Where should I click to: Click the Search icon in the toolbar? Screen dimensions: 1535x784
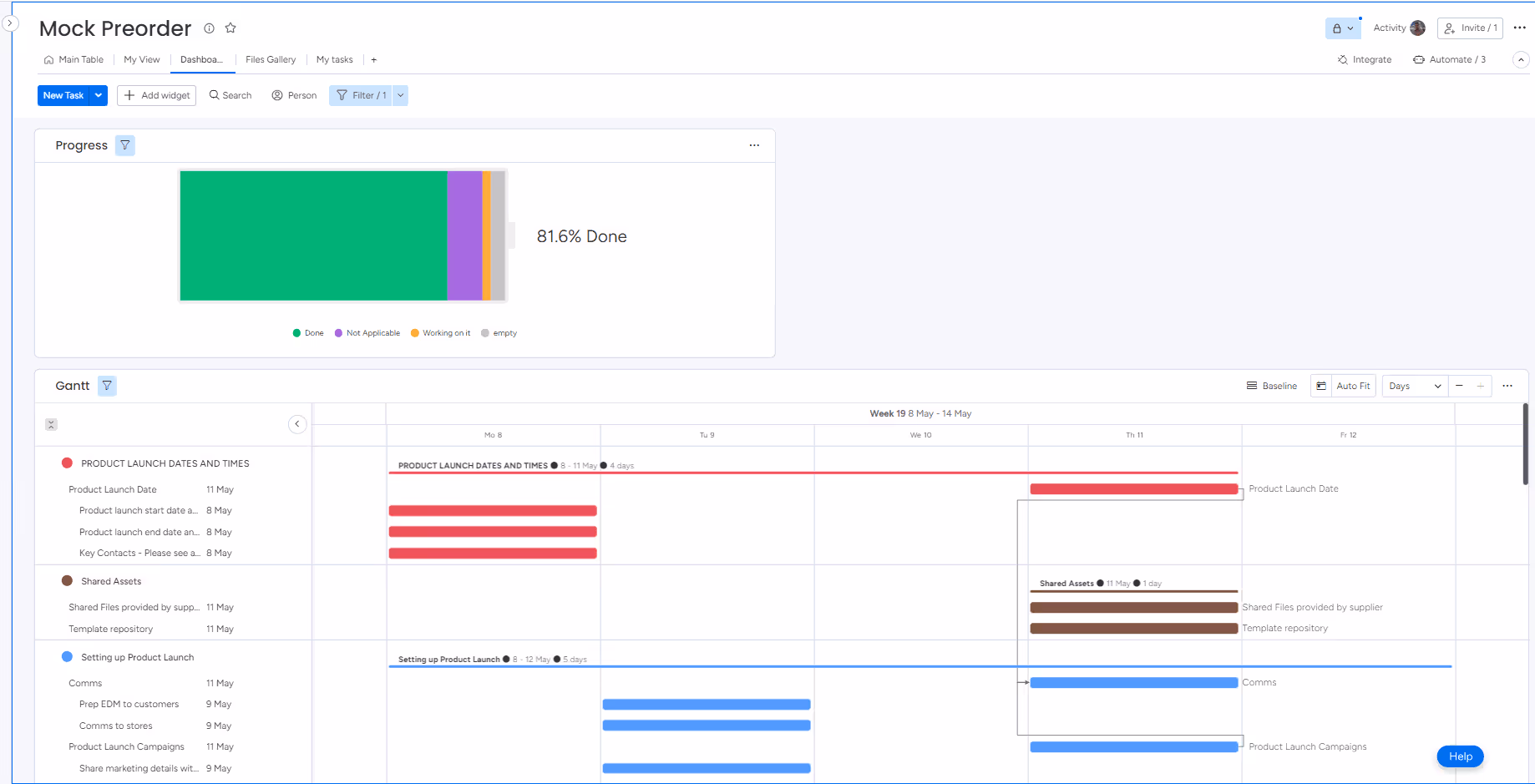point(215,95)
